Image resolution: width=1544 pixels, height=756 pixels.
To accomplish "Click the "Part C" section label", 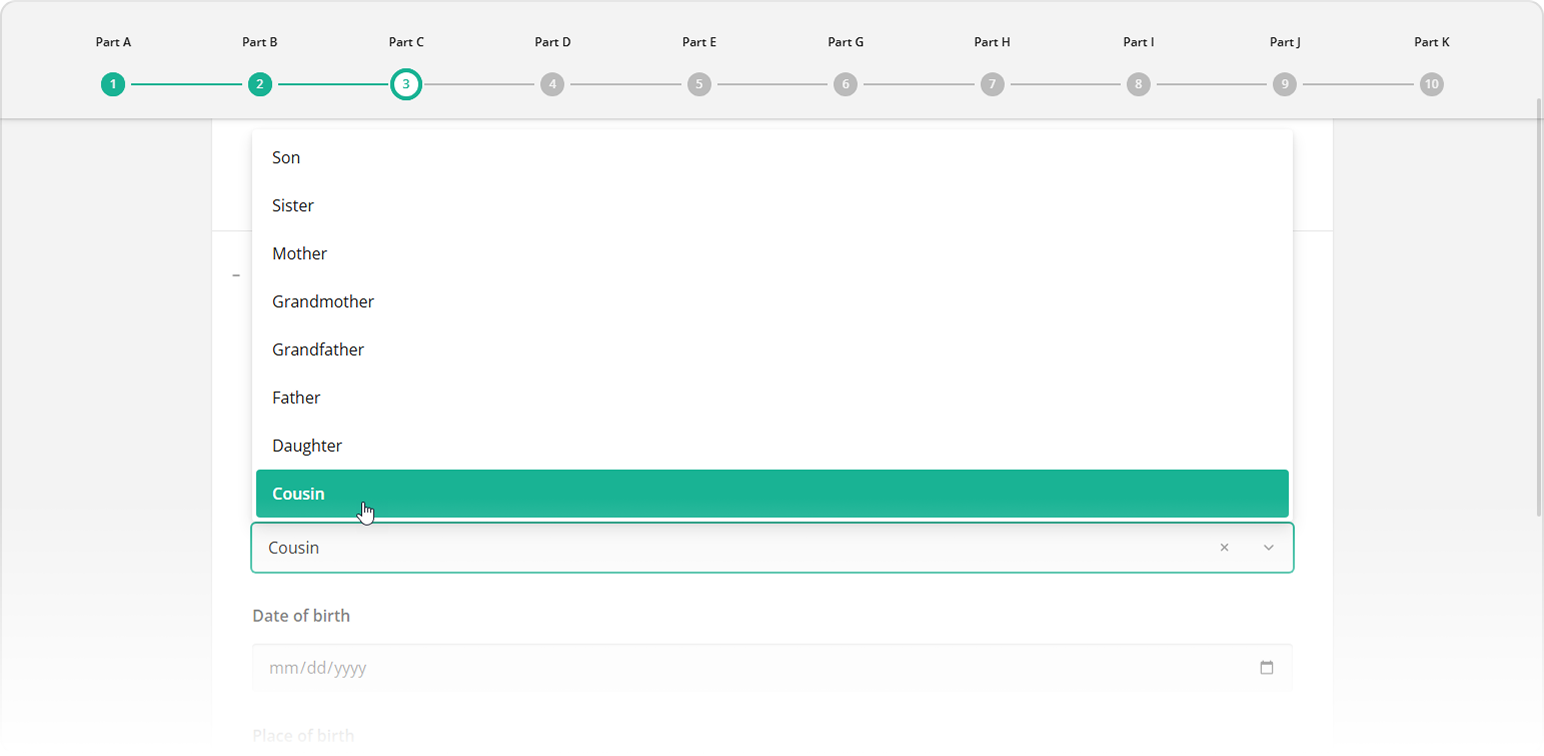I will point(406,42).
